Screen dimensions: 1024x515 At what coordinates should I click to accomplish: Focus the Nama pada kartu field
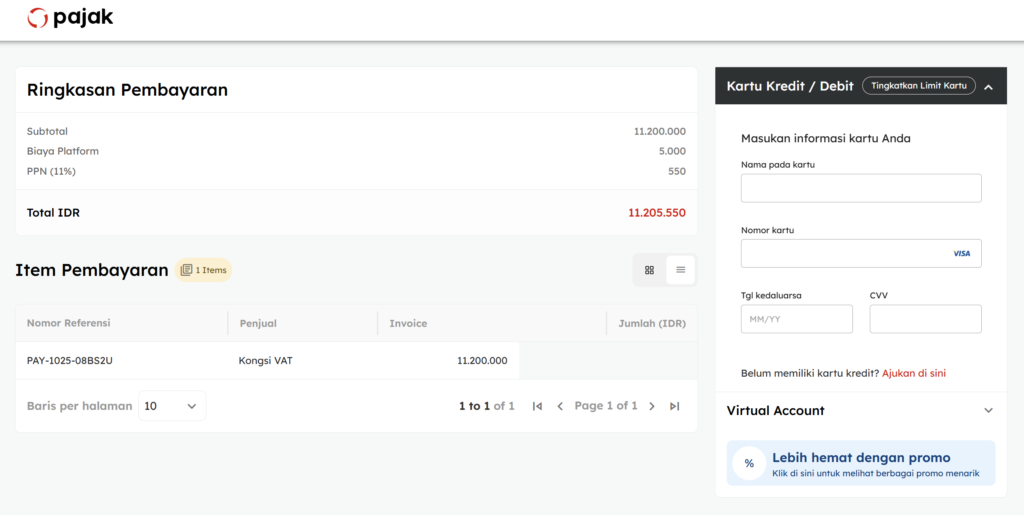coord(860,188)
